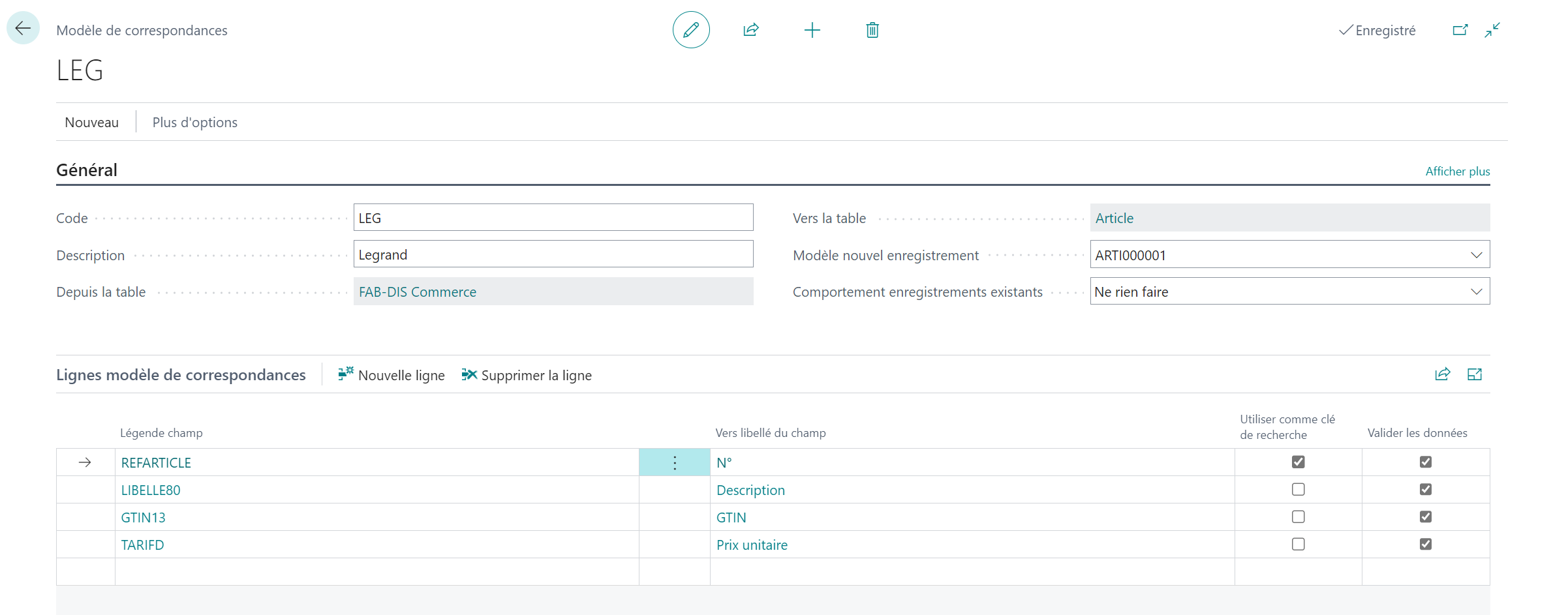
Task: Click share icon in the lines section
Action: (1443, 374)
